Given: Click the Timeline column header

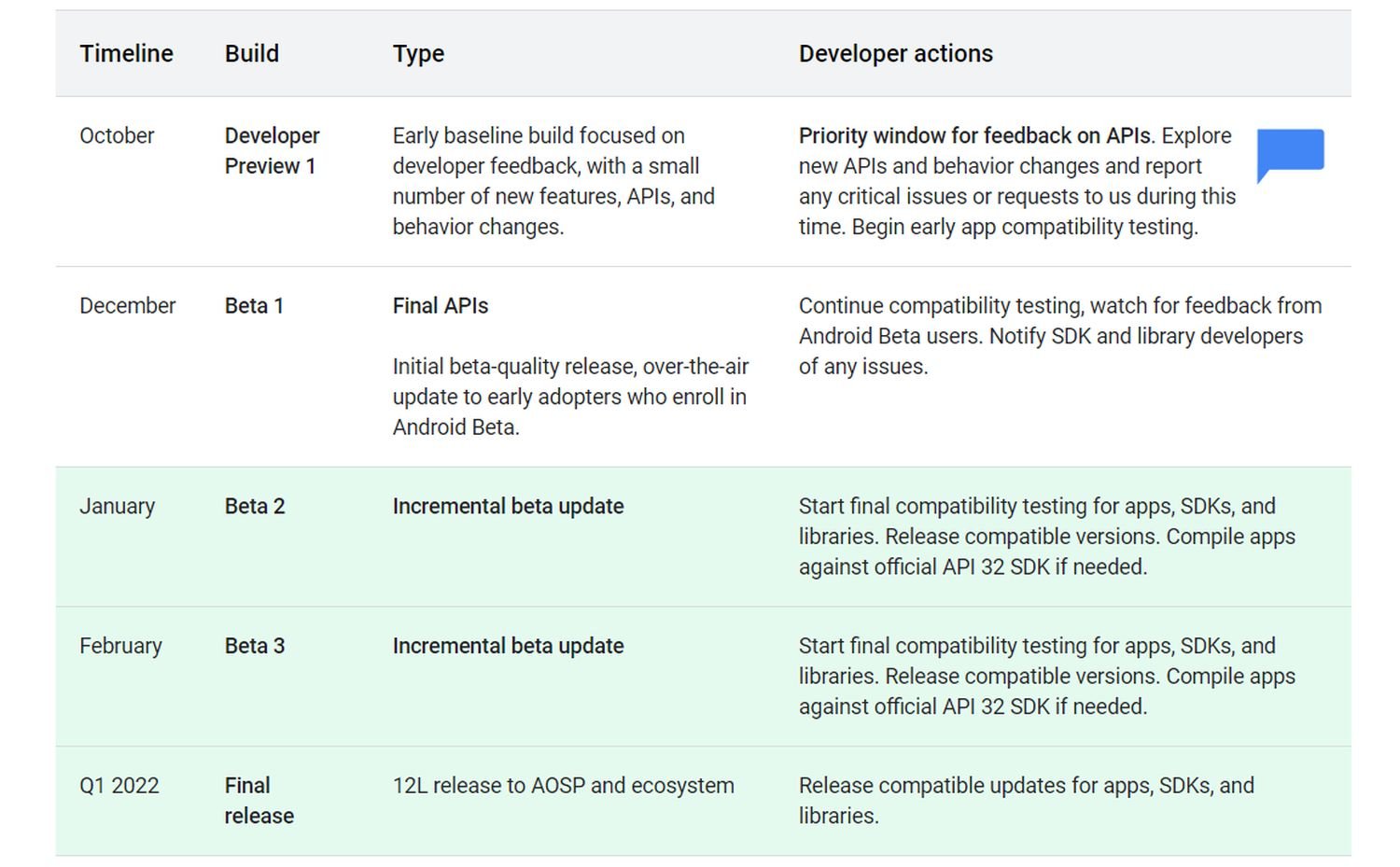Looking at the screenshot, I should pos(126,54).
